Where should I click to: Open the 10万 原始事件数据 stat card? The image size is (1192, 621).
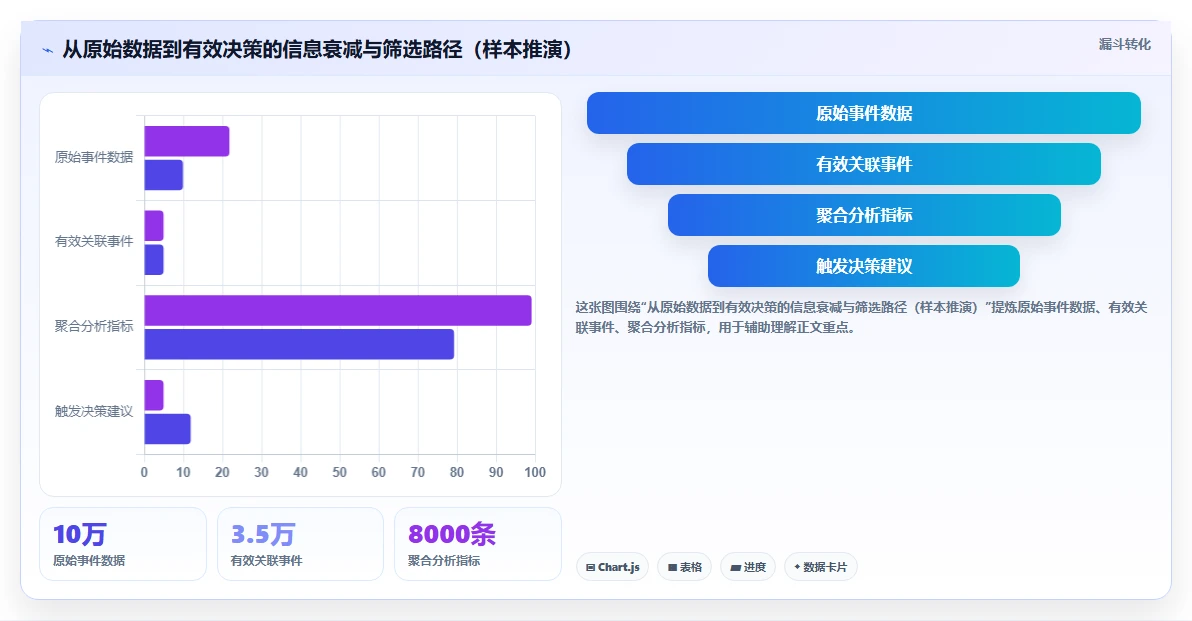click(x=123, y=544)
